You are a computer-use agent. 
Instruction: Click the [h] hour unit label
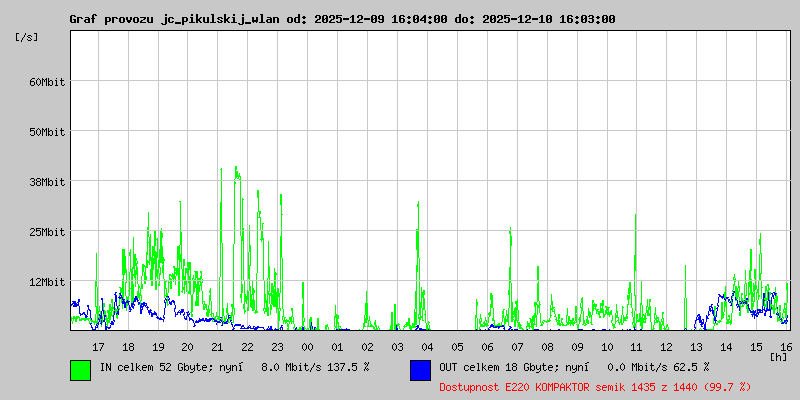tap(778, 356)
